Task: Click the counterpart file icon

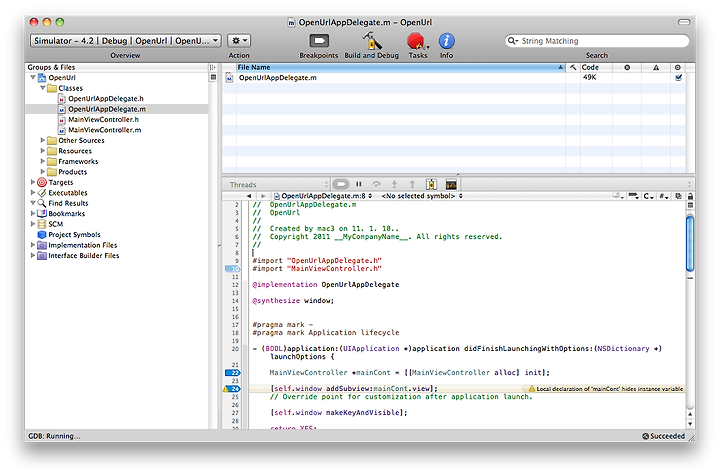Action: (678, 196)
